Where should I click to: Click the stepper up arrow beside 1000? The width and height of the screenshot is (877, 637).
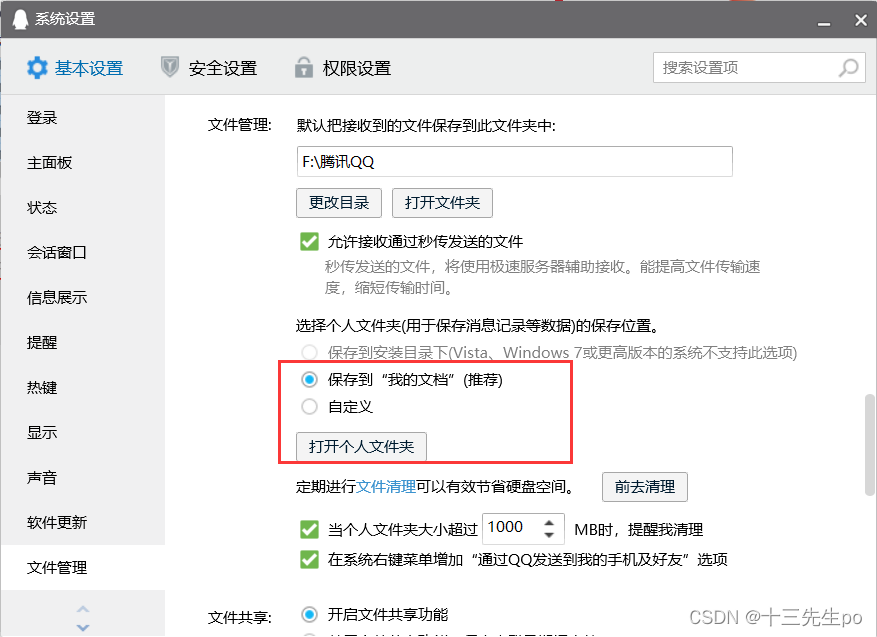(548, 522)
